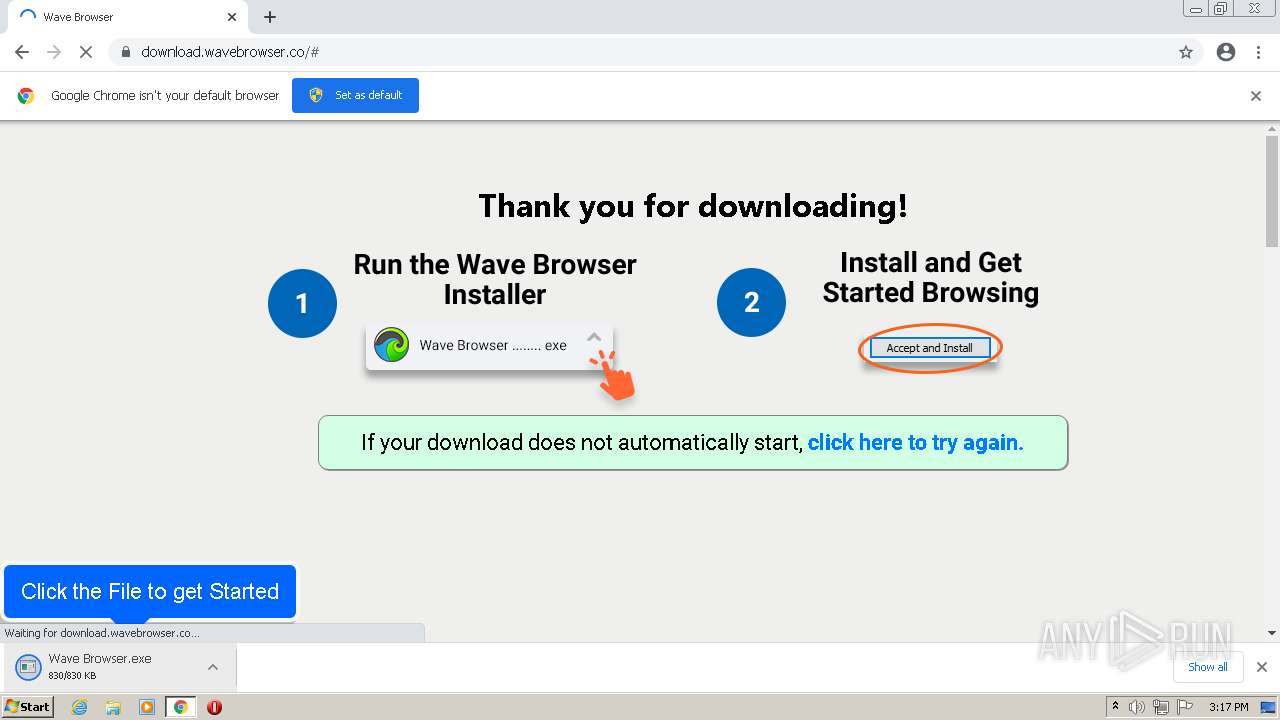This screenshot has height=720, width=1280.
Task: Click the Show Desktop button
Action: pos(1269,707)
